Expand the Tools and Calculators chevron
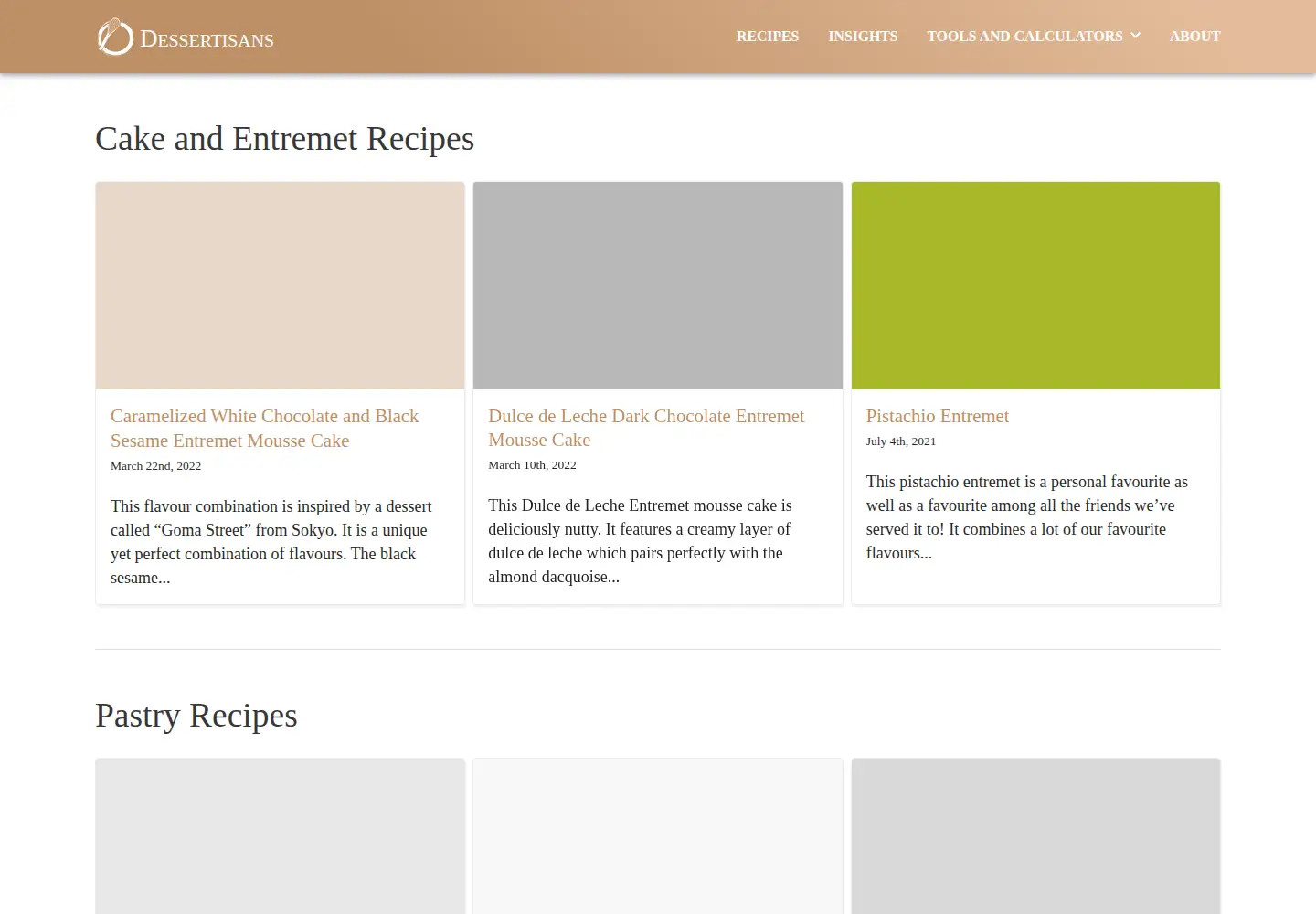Viewport: 1316px width, 914px height. coord(1135,36)
